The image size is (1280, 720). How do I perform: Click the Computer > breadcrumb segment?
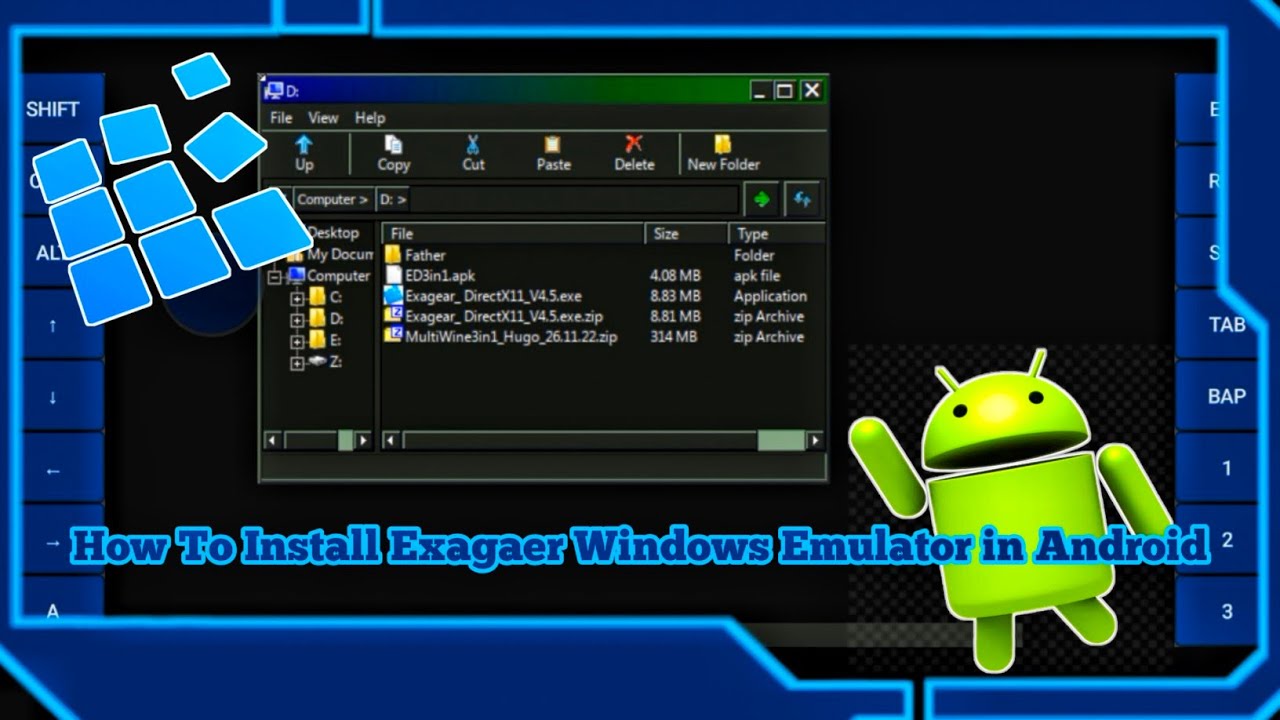click(x=333, y=199)
